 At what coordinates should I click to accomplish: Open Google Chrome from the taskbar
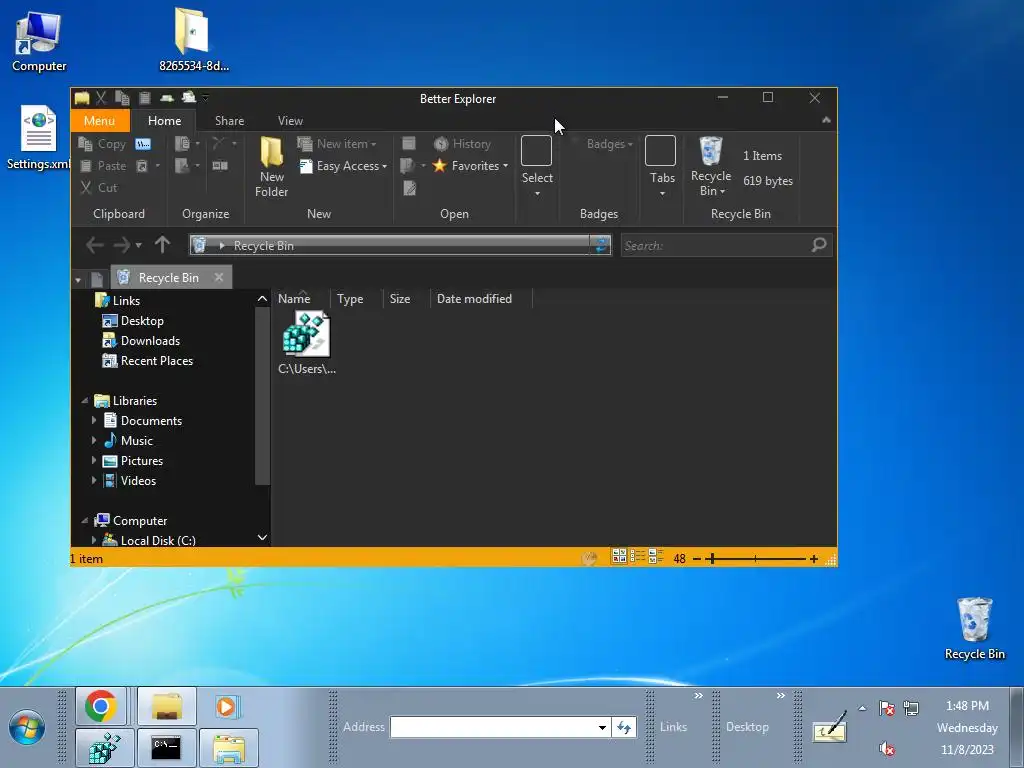[101, 706]
